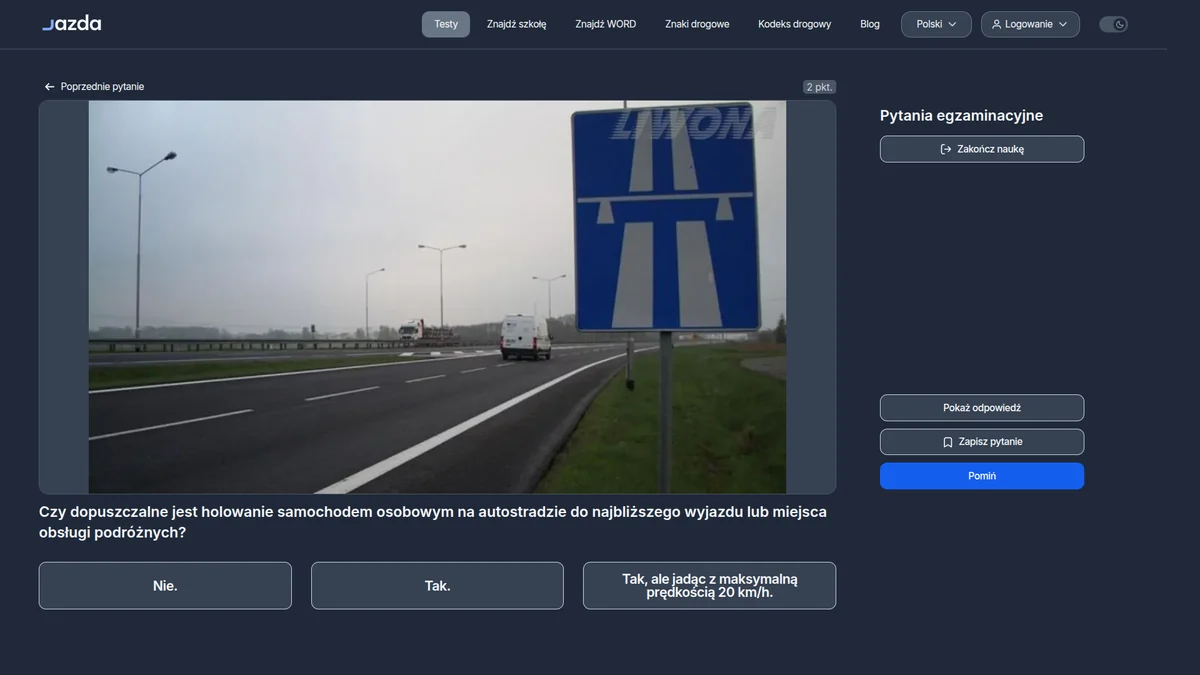
Task: Click the towing question text
Action: click(433, 523)
